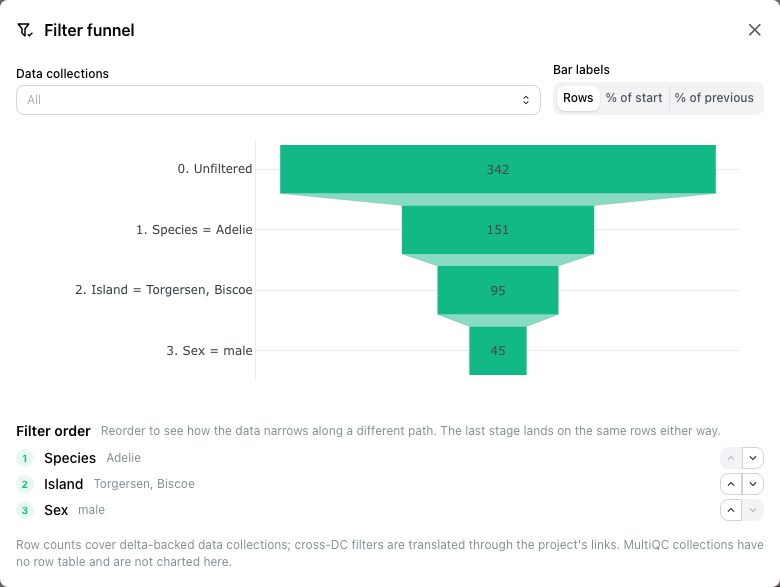Image resolution: width=780 pixels, height=587 pixels.
Task: Select the Rows bar label option
Action: pos(578,98)
